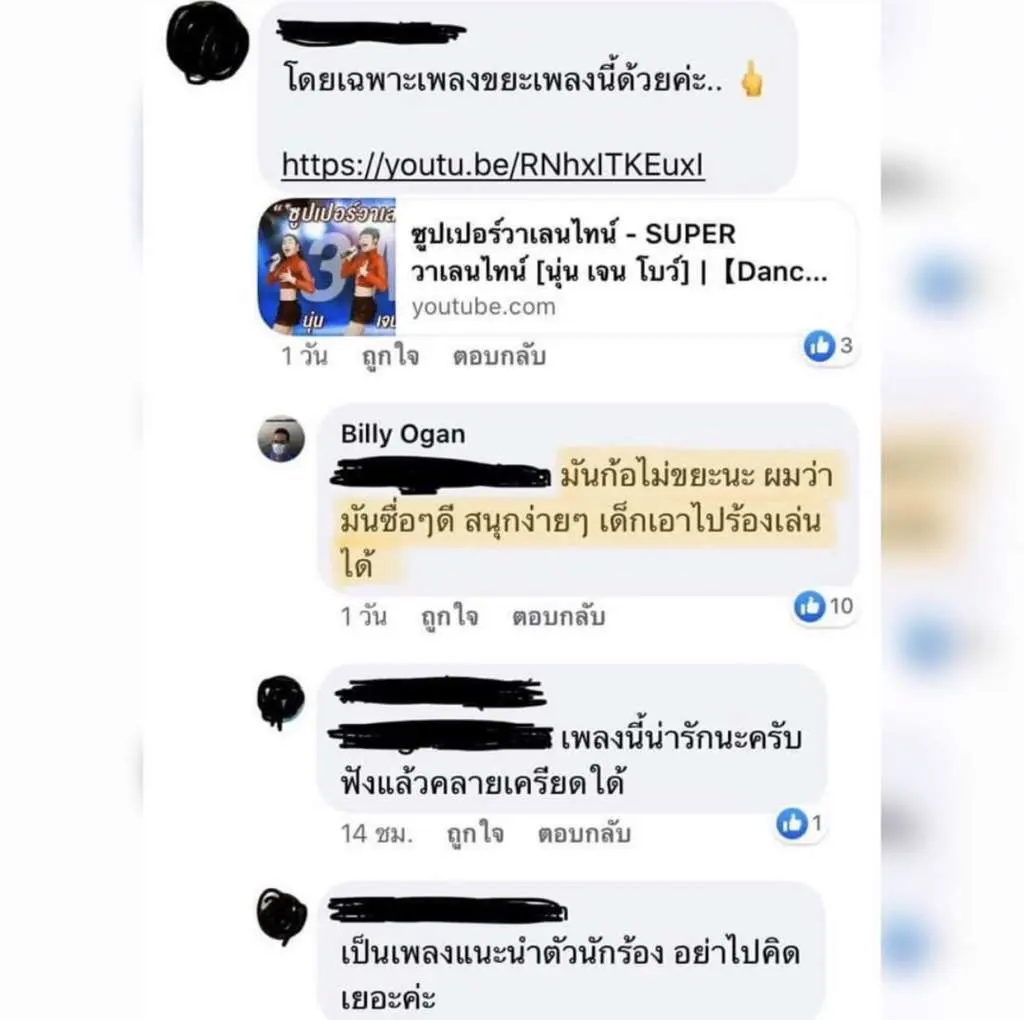Image resolution: width=1024 pixels, height=1020 pixels.
Task: Click the scribbled avatar of the top commenter
Action: pyautogui.click(x=208, y=44)
